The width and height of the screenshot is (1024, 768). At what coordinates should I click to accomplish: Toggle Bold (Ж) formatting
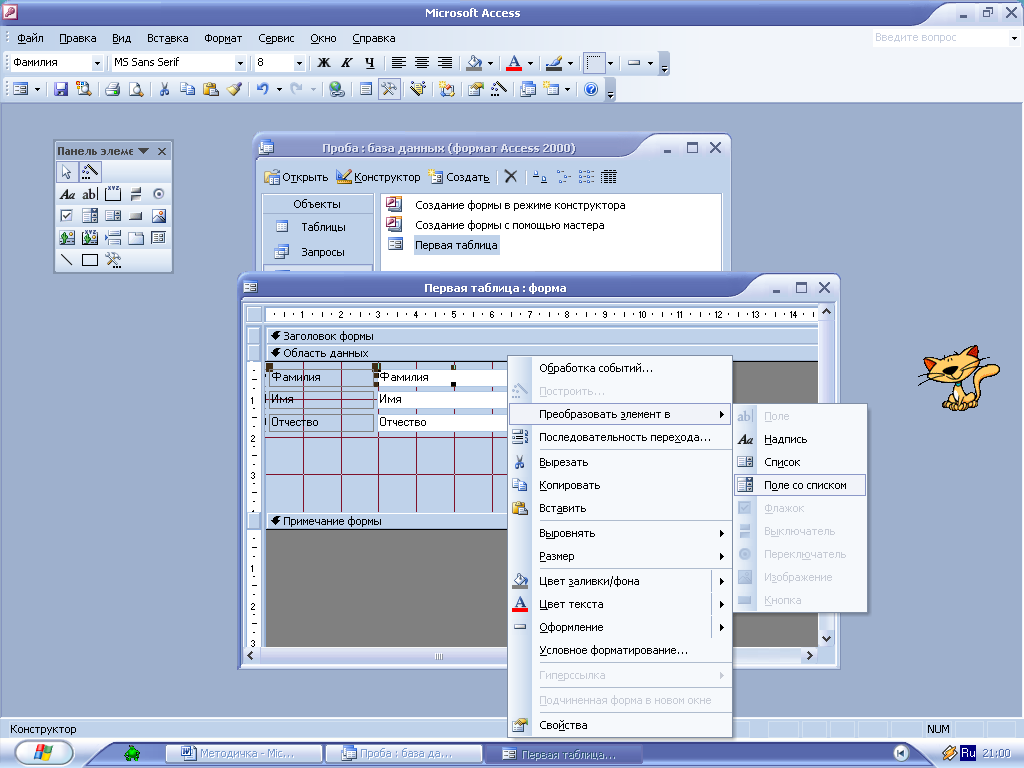point(323,63)
